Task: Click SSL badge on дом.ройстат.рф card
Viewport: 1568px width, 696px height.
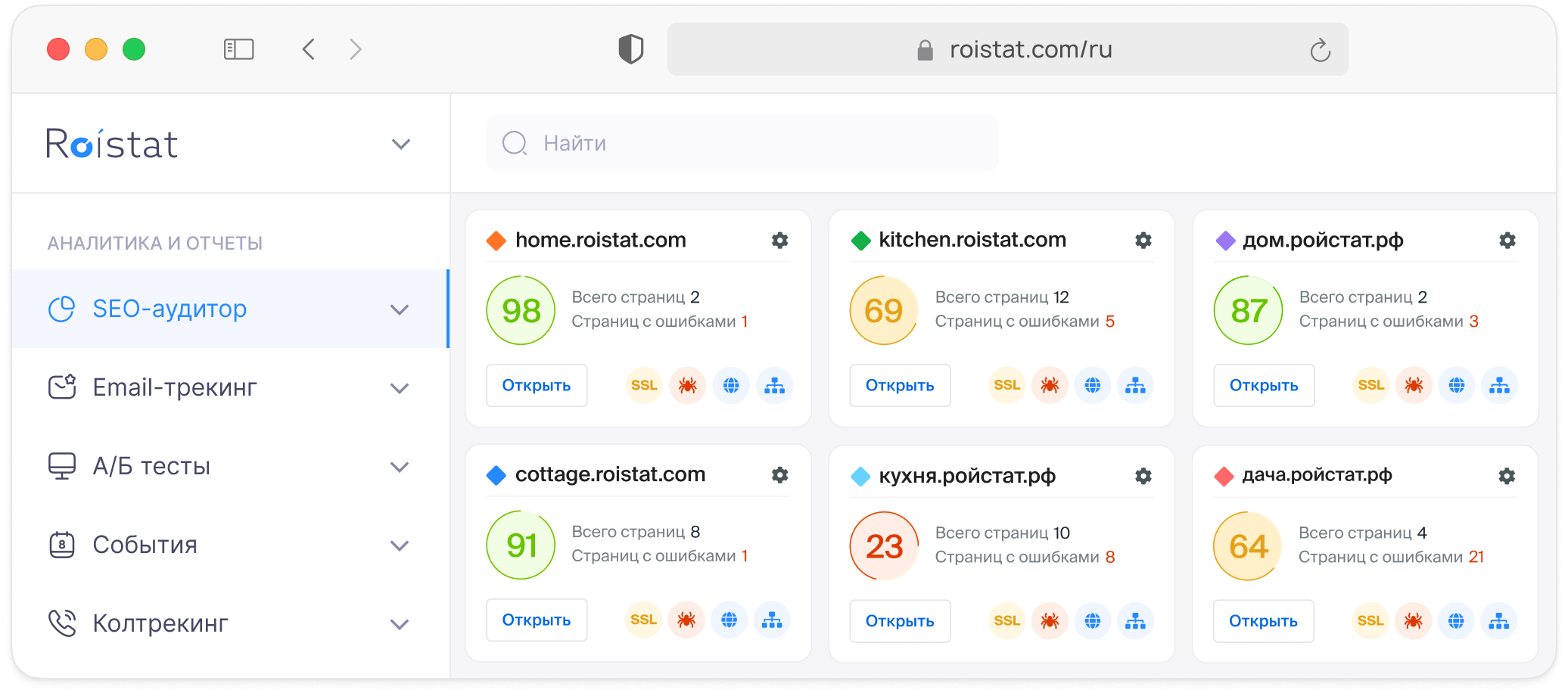Action: coord(1371,386)
